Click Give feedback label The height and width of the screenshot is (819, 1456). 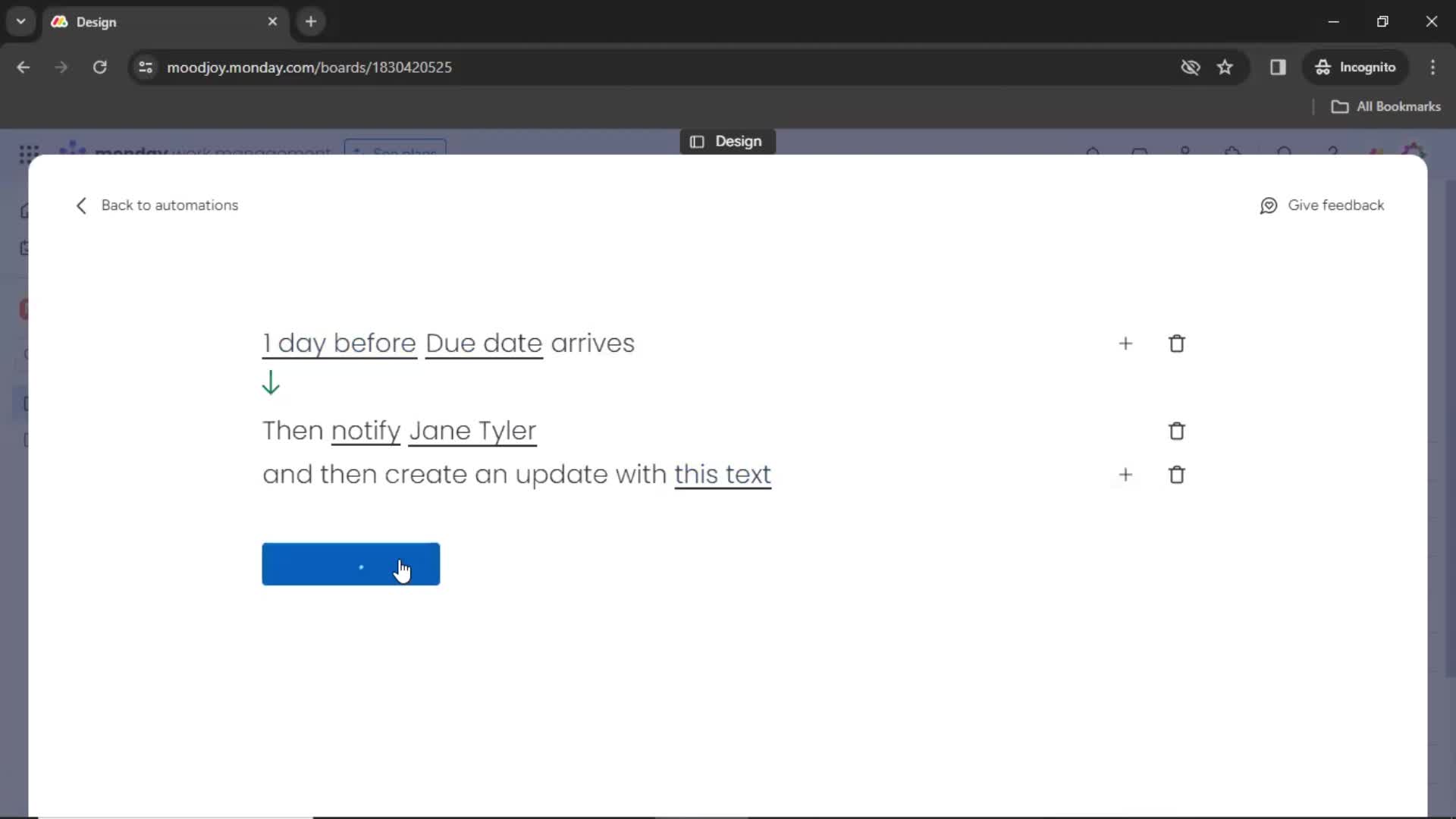(1337, 205)
